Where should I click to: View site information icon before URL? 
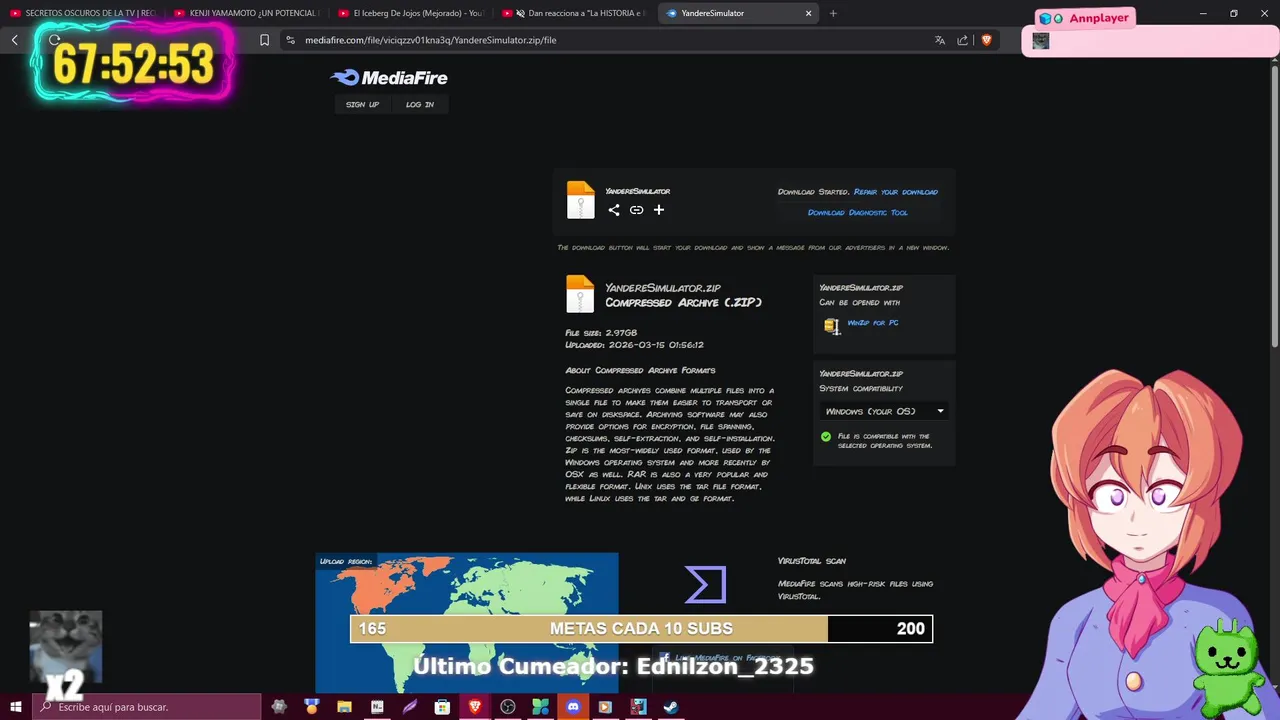click(290, 40)
